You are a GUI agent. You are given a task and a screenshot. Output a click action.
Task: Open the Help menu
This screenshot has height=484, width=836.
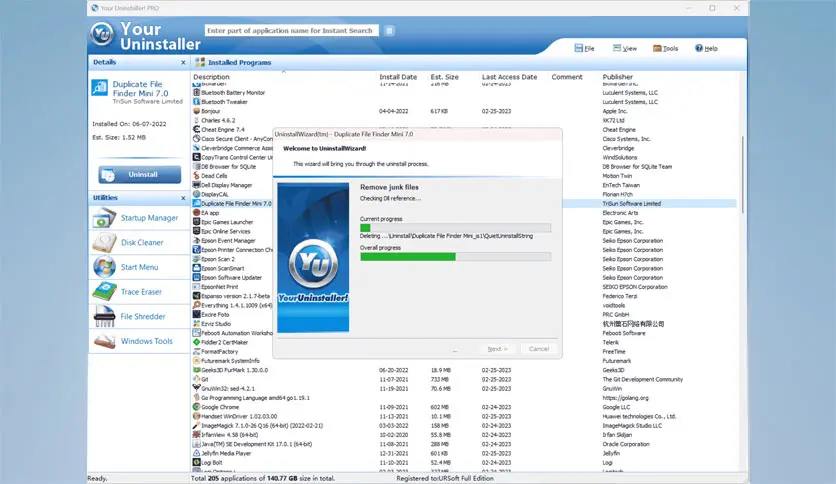pyautogui.click(x=706, y=49)
